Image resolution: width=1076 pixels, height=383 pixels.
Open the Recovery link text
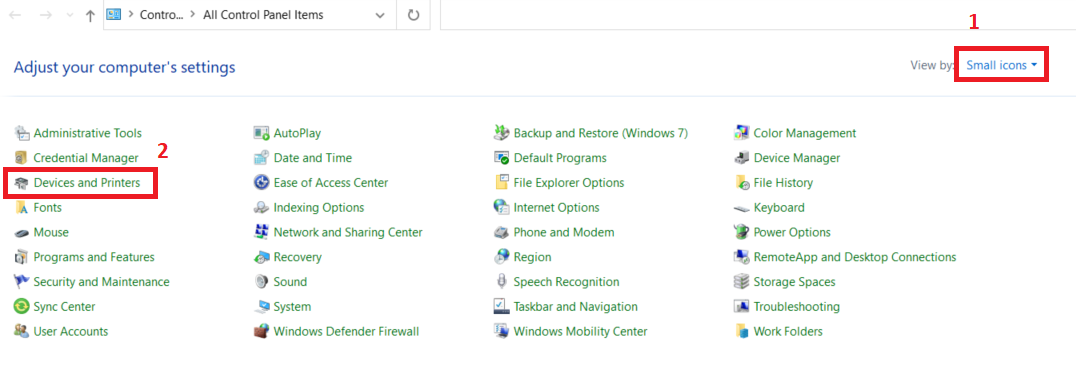click(297, 257)
